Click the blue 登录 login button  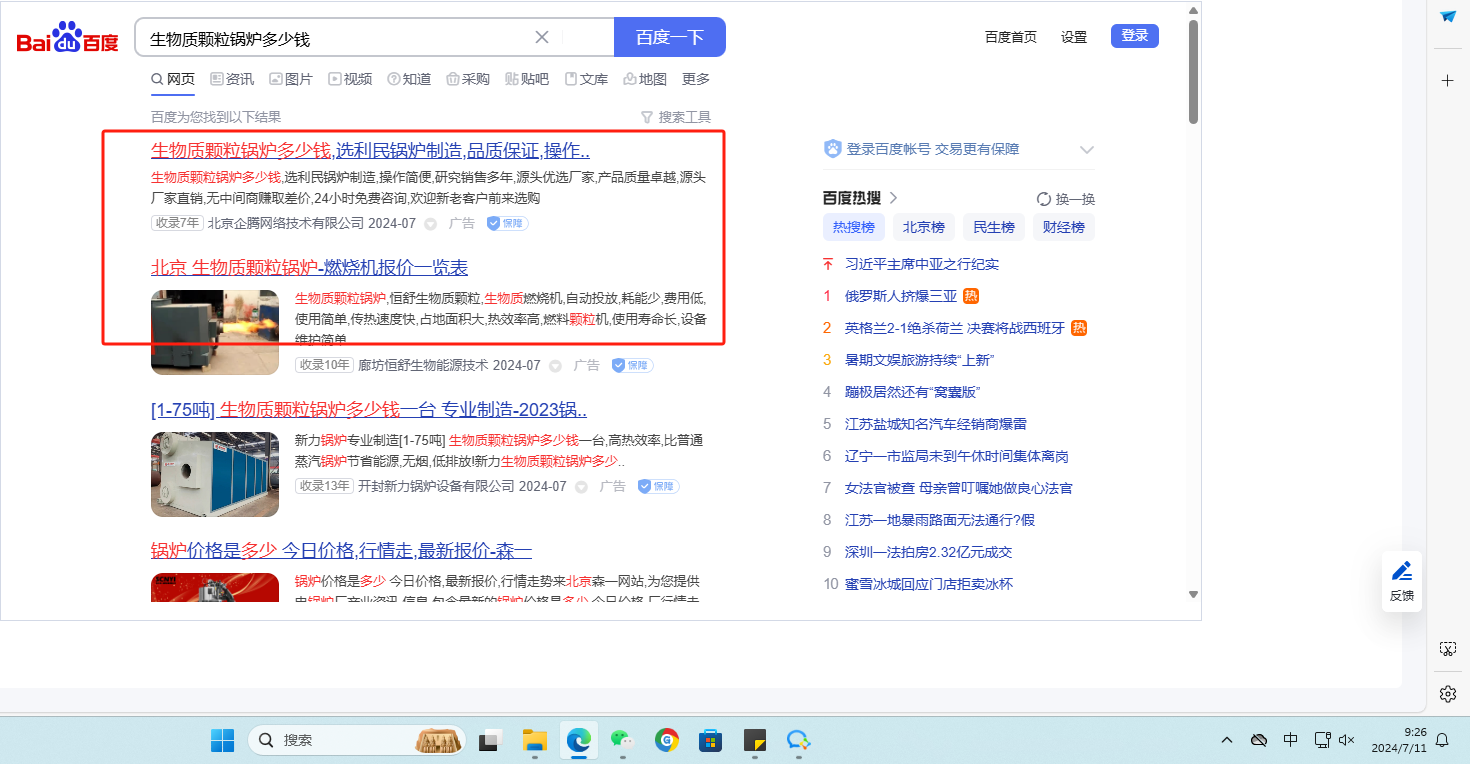click(x=1134, y=36)
